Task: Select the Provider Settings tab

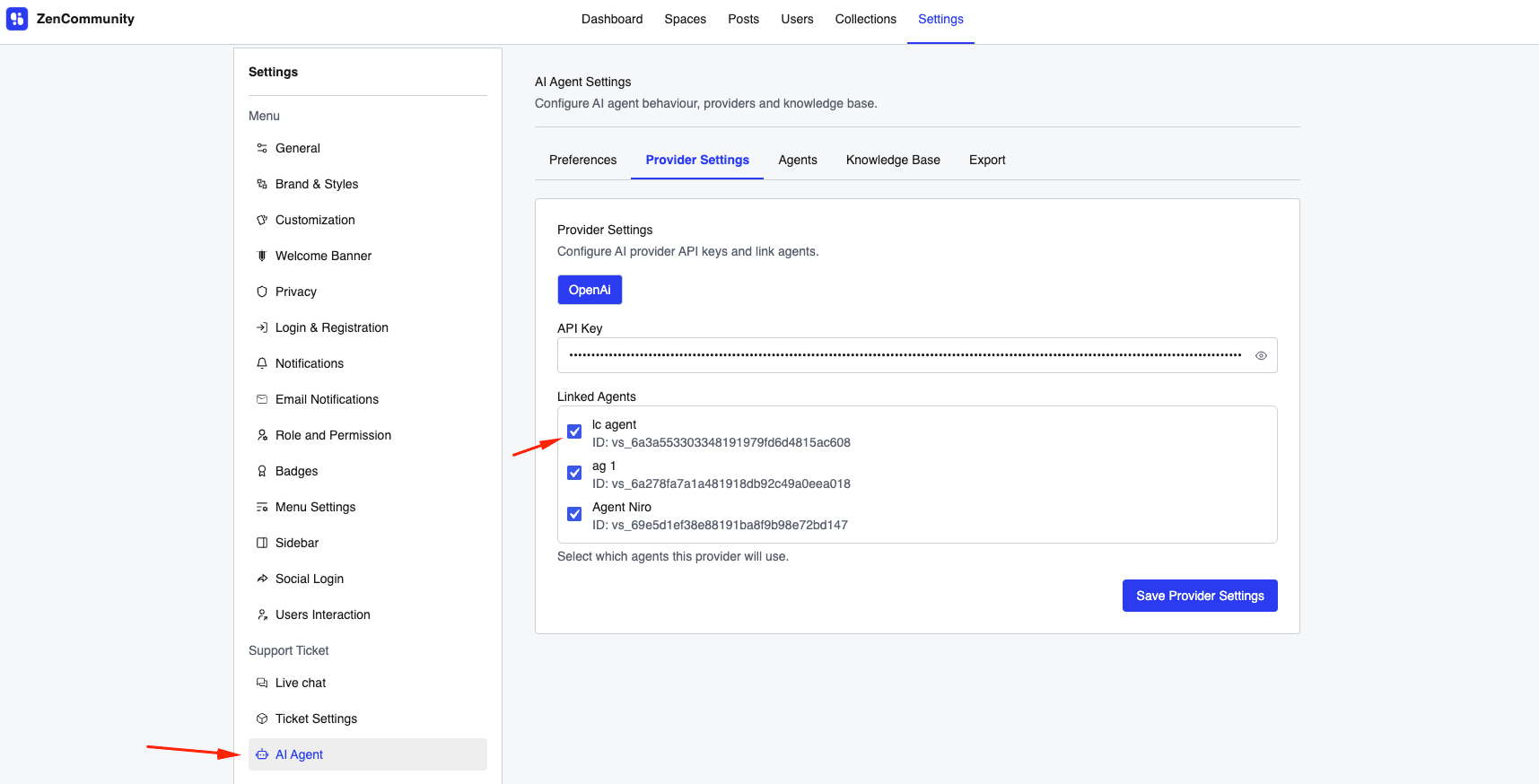Action: (697, 160)
